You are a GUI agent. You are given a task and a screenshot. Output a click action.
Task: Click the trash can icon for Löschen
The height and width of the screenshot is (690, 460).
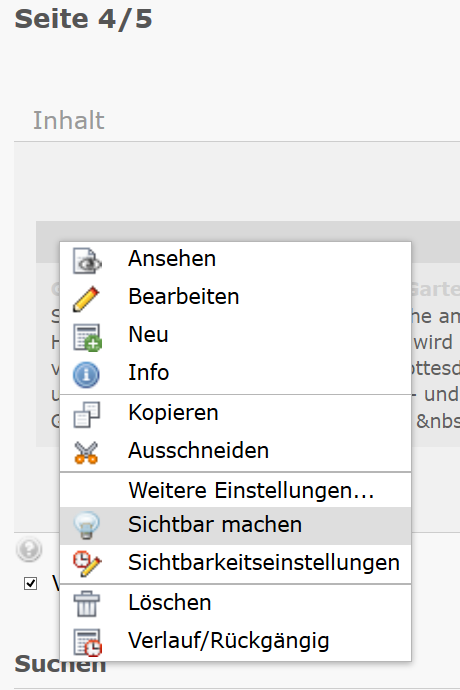86,603
